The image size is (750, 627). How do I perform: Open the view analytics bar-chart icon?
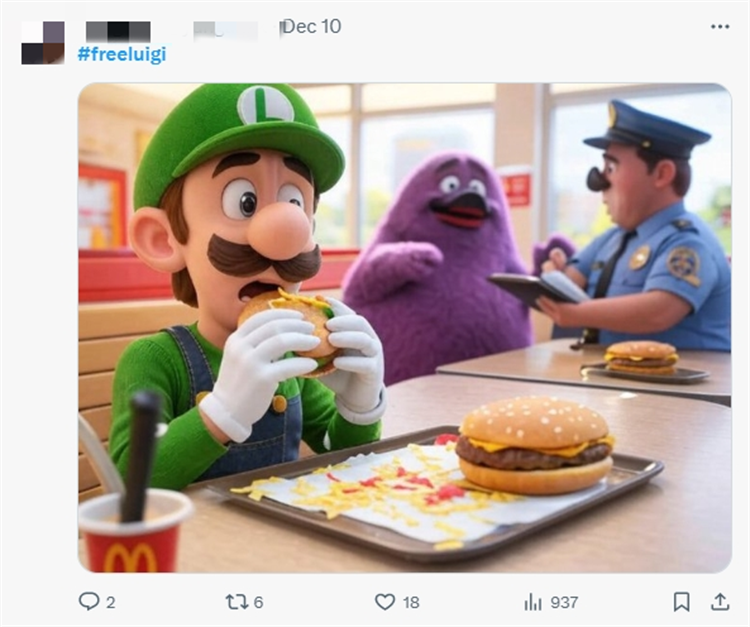tap(533, 601)
